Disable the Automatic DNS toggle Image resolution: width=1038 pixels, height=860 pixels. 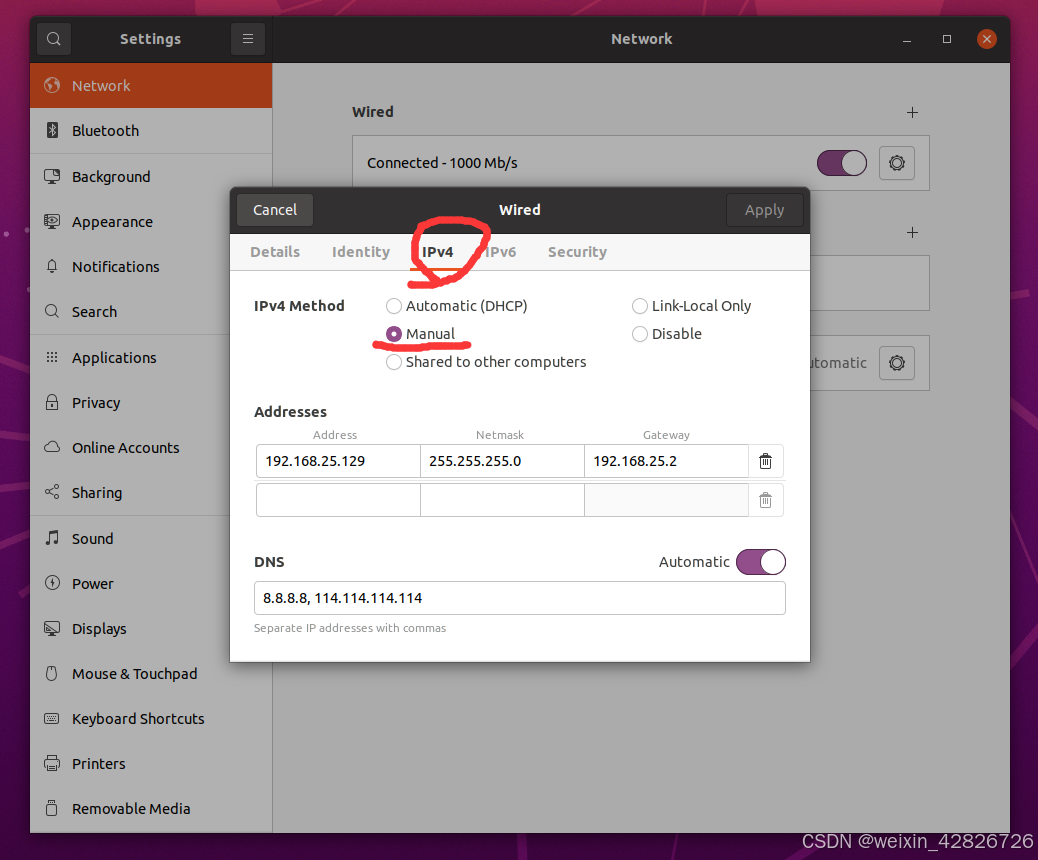760,562
